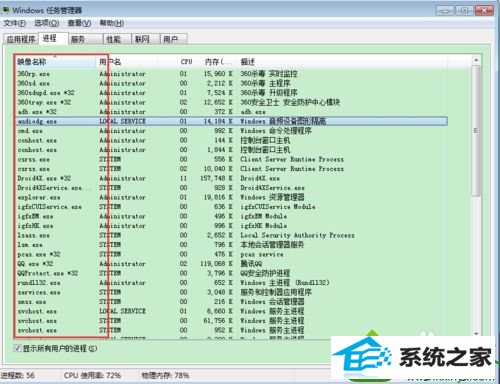Click 360安全卫士 安全防护中心模块 description
Screen dimensions: 500x384
pos(290,102)
